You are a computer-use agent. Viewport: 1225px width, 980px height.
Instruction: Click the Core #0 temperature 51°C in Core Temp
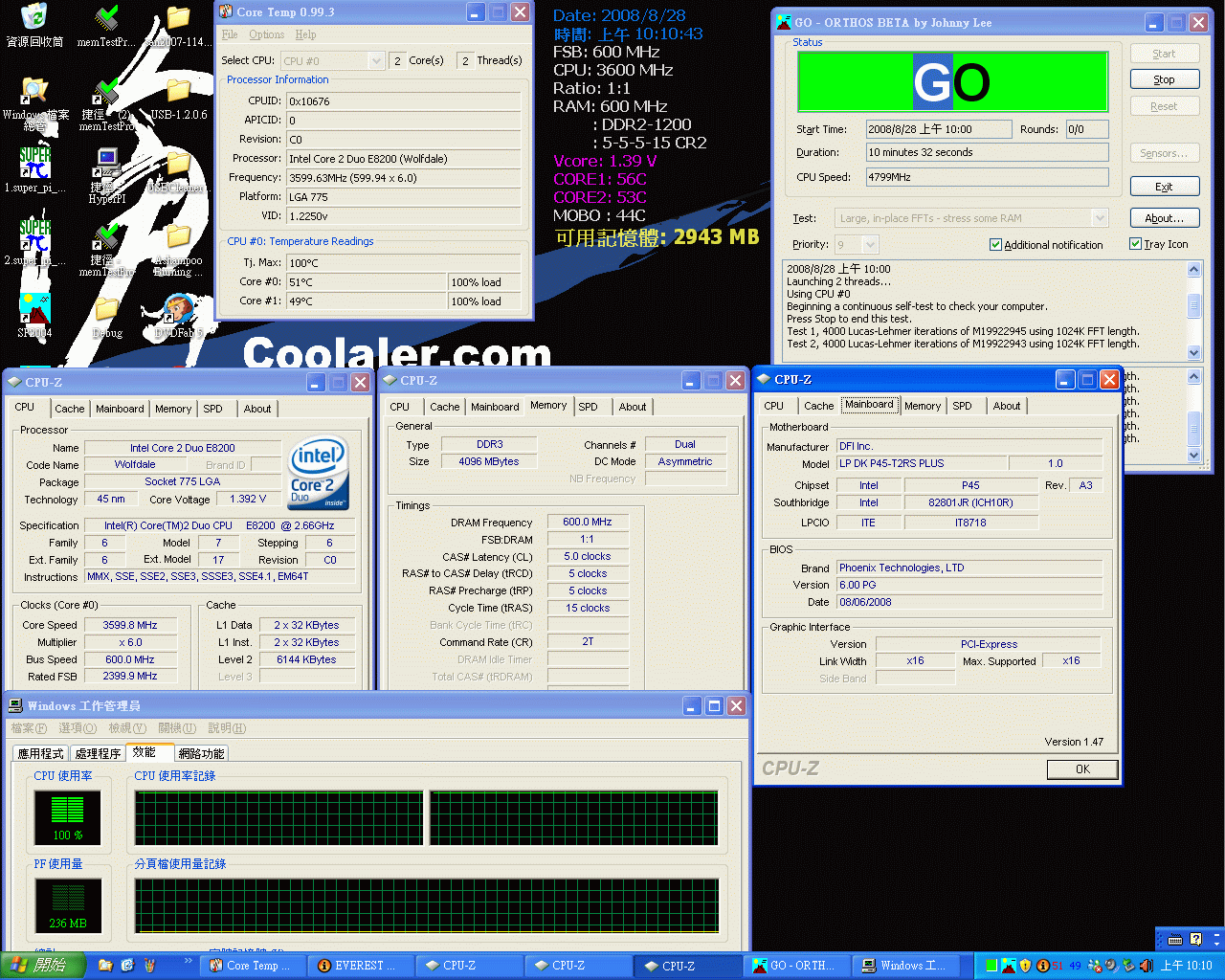[367, 282]
